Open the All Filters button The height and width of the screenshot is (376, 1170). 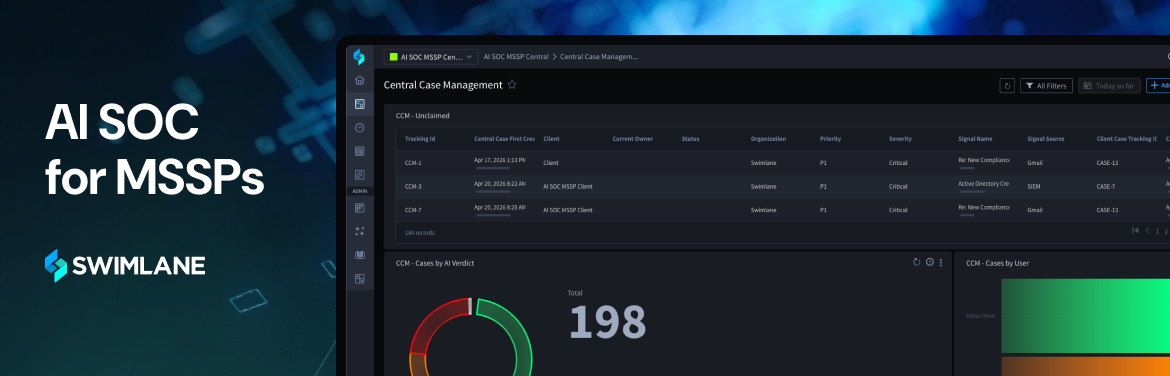[1046, 86]
